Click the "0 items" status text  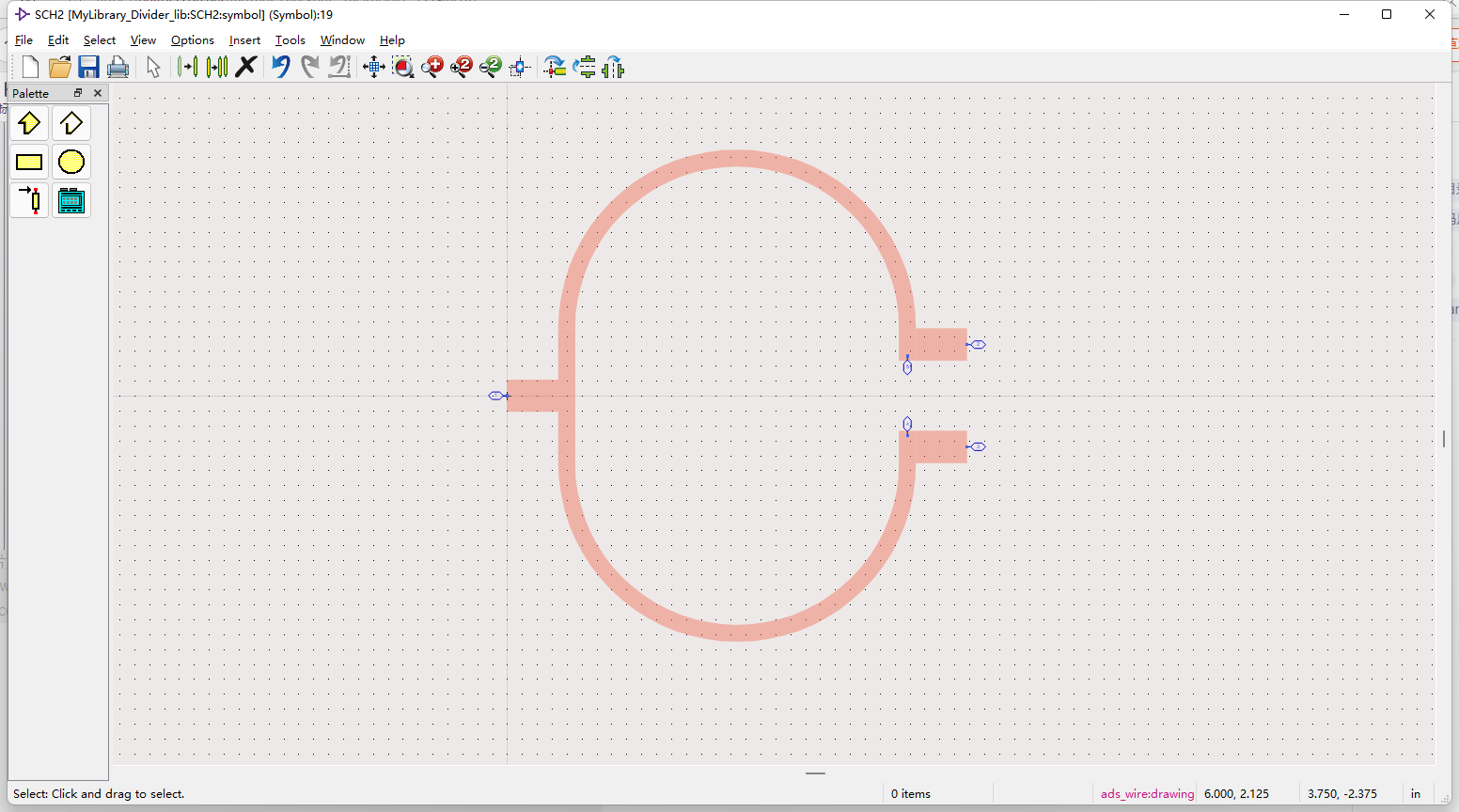point(911,794)
